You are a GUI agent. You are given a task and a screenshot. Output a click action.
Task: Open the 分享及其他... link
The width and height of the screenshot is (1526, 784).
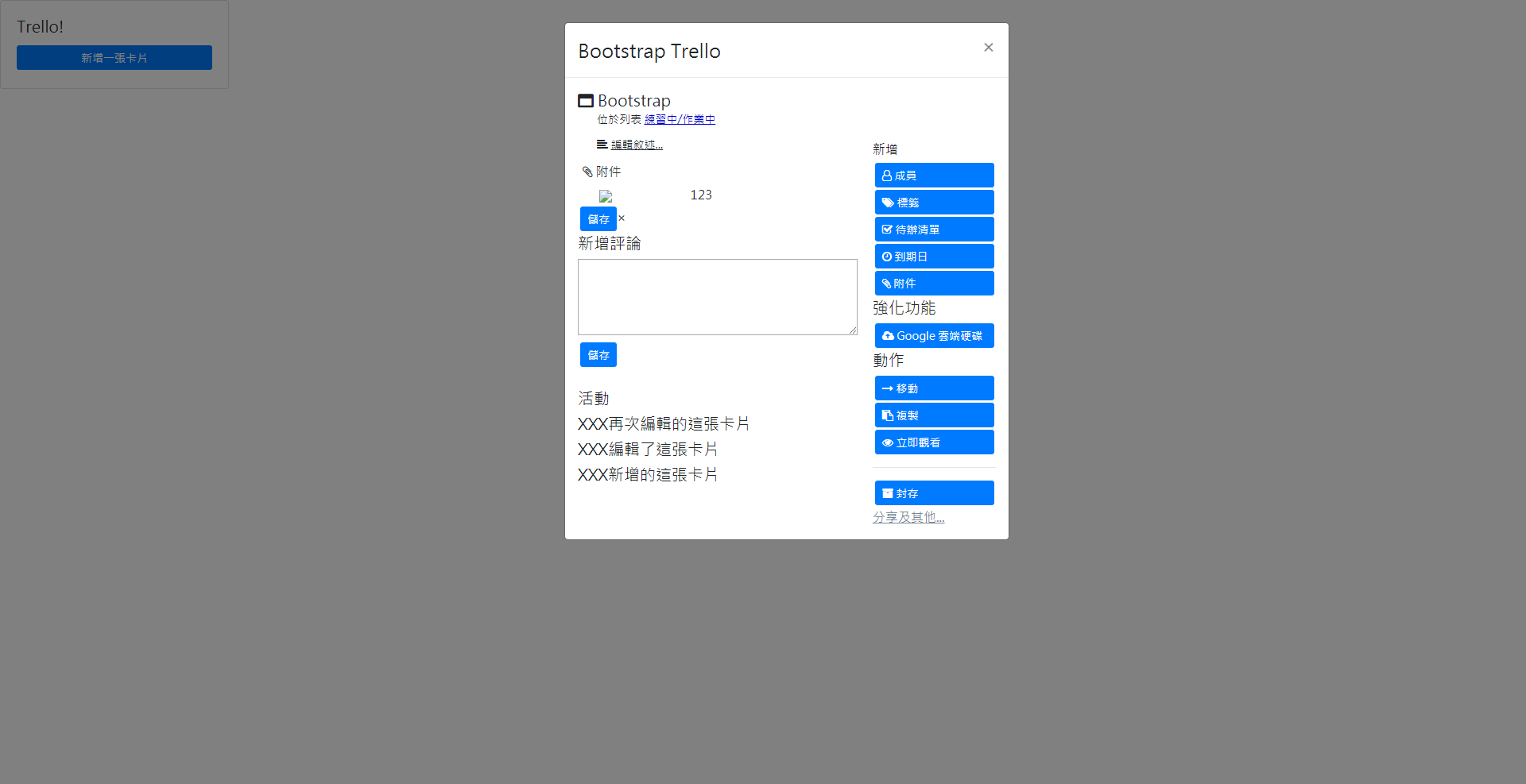click(x=908, y=517)
